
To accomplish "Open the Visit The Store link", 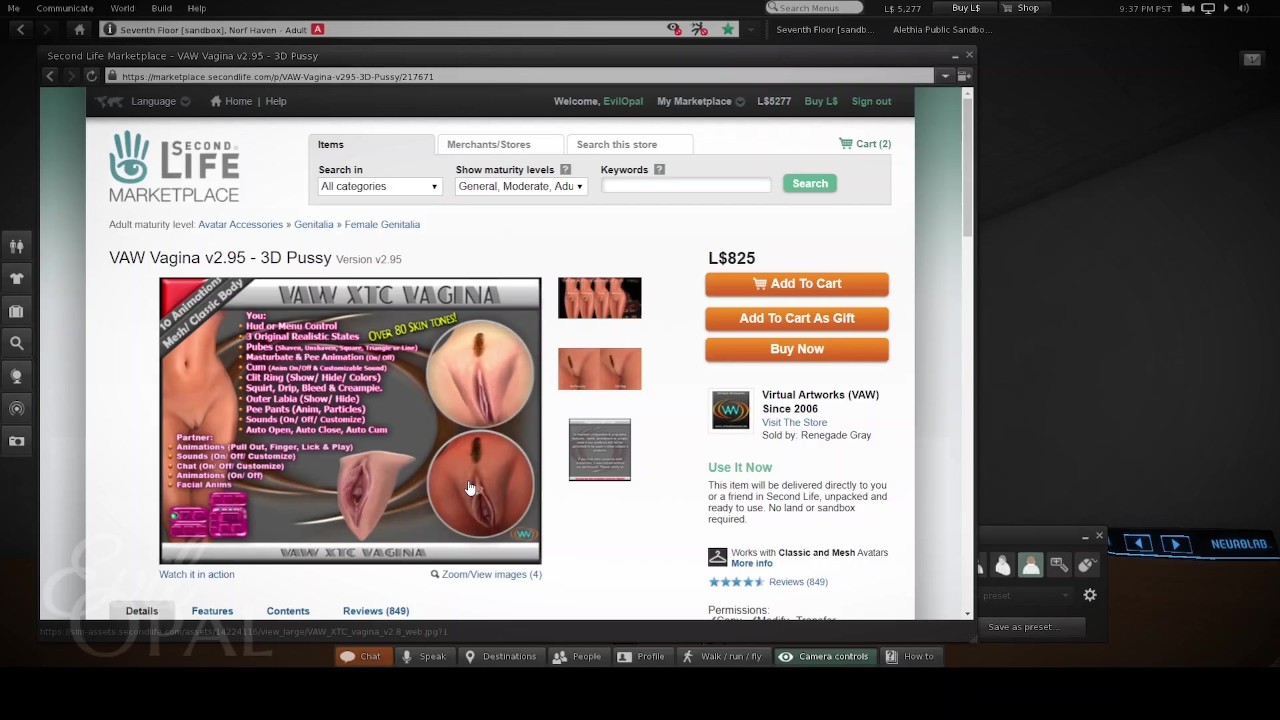I will (794, 422).
